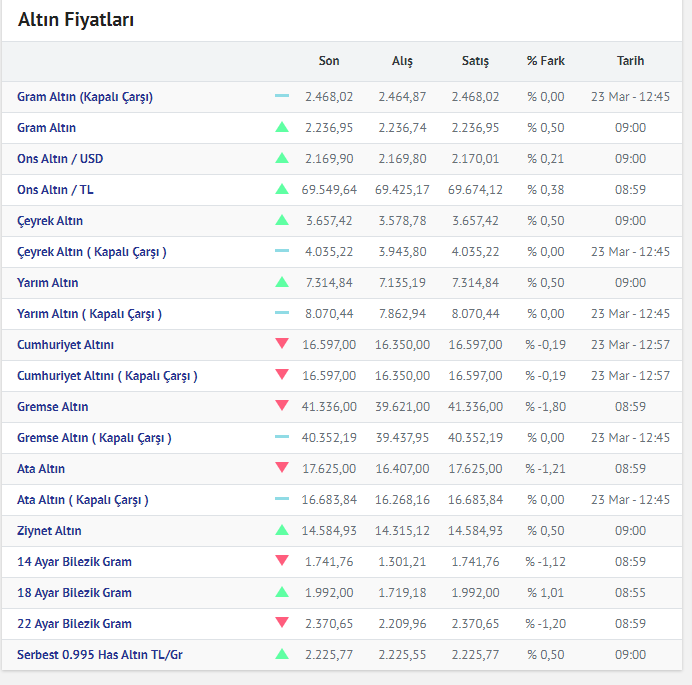Click the Tarih column header

pyautogui.click(x=631, y=61)
